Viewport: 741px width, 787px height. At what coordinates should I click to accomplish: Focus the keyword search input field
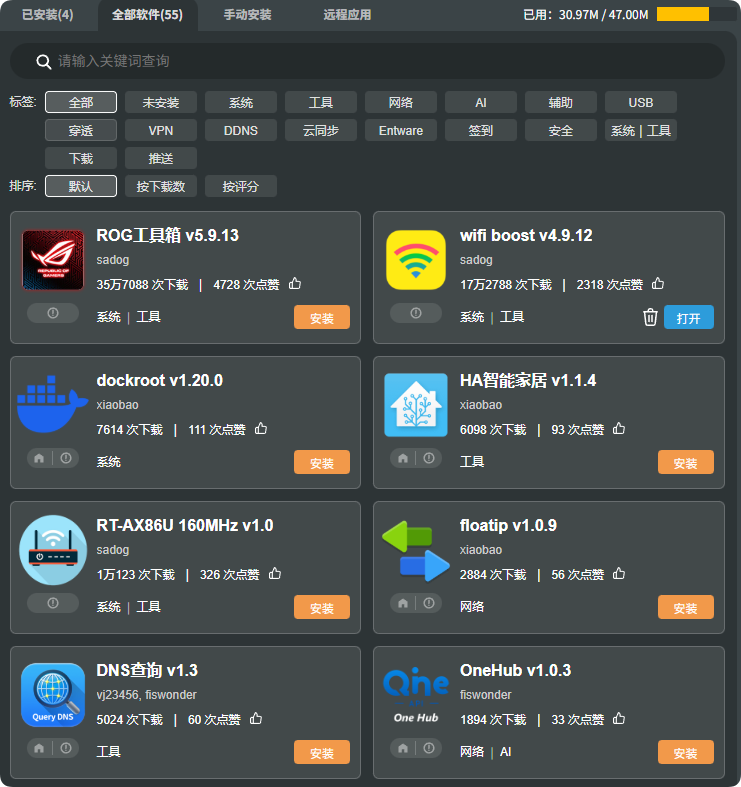367,61
